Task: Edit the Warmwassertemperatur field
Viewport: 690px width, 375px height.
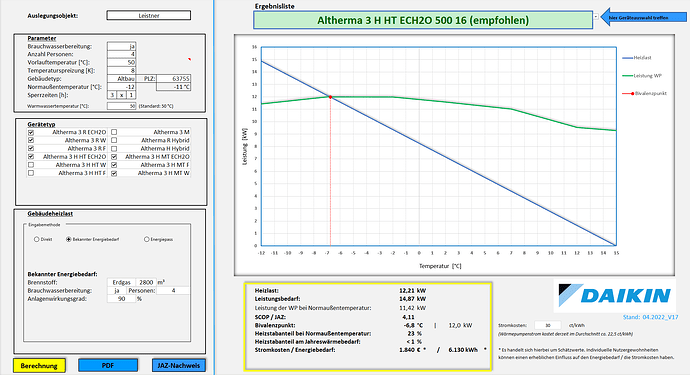Action: pyautogui.click(x=121, y=106)
